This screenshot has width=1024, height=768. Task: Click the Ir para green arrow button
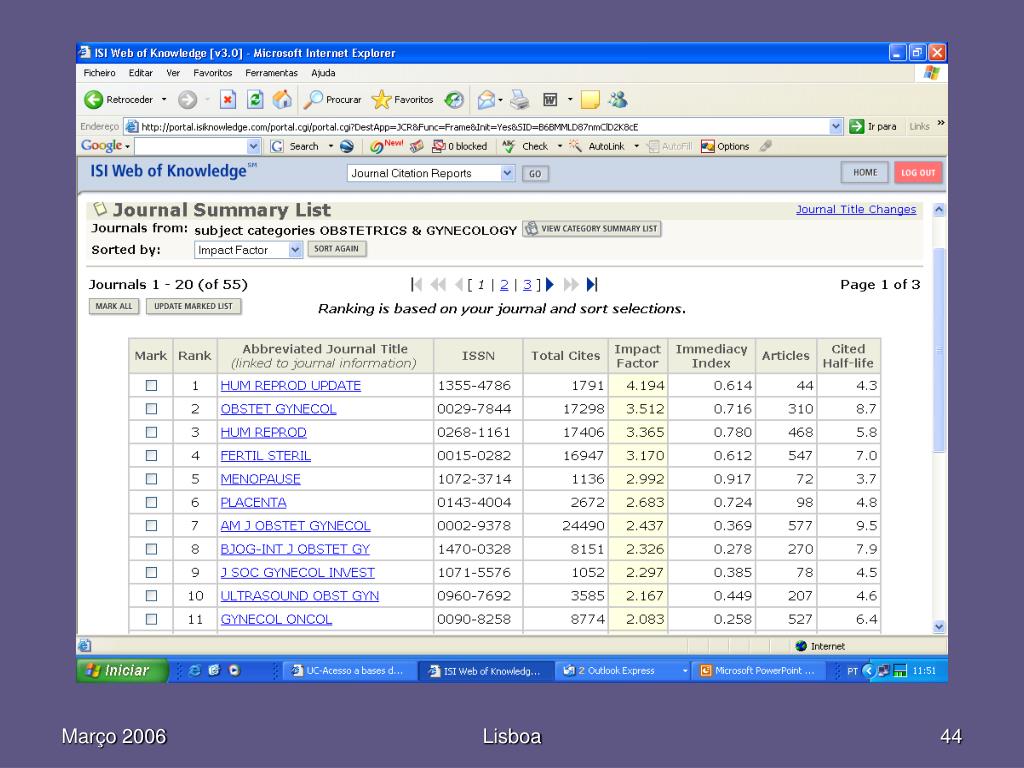point(856,126)
